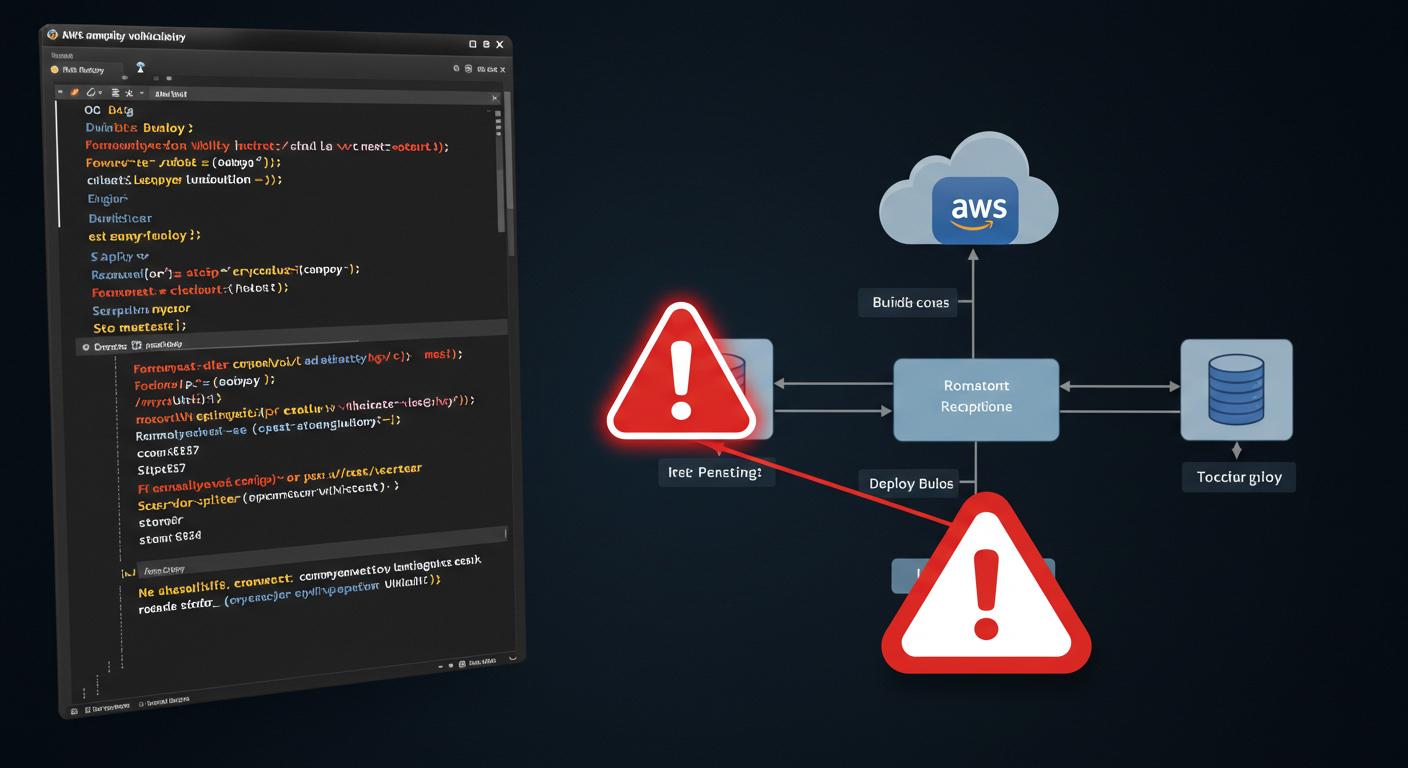This screenshot has width=1408, height=768.
Task: Click the large red warning triangle at bottom
Action: tap(985, 585)
